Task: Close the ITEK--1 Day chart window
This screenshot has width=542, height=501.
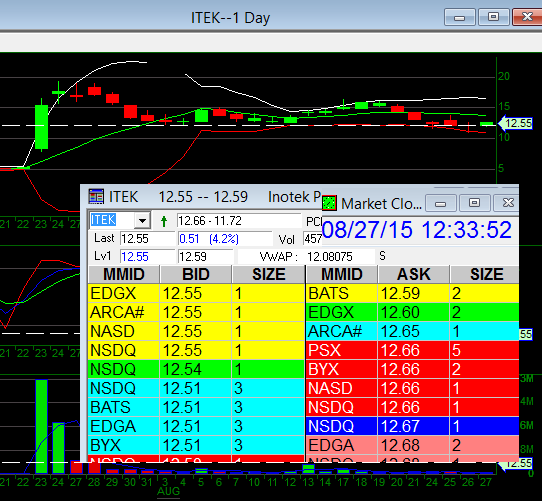Action: 527,17
